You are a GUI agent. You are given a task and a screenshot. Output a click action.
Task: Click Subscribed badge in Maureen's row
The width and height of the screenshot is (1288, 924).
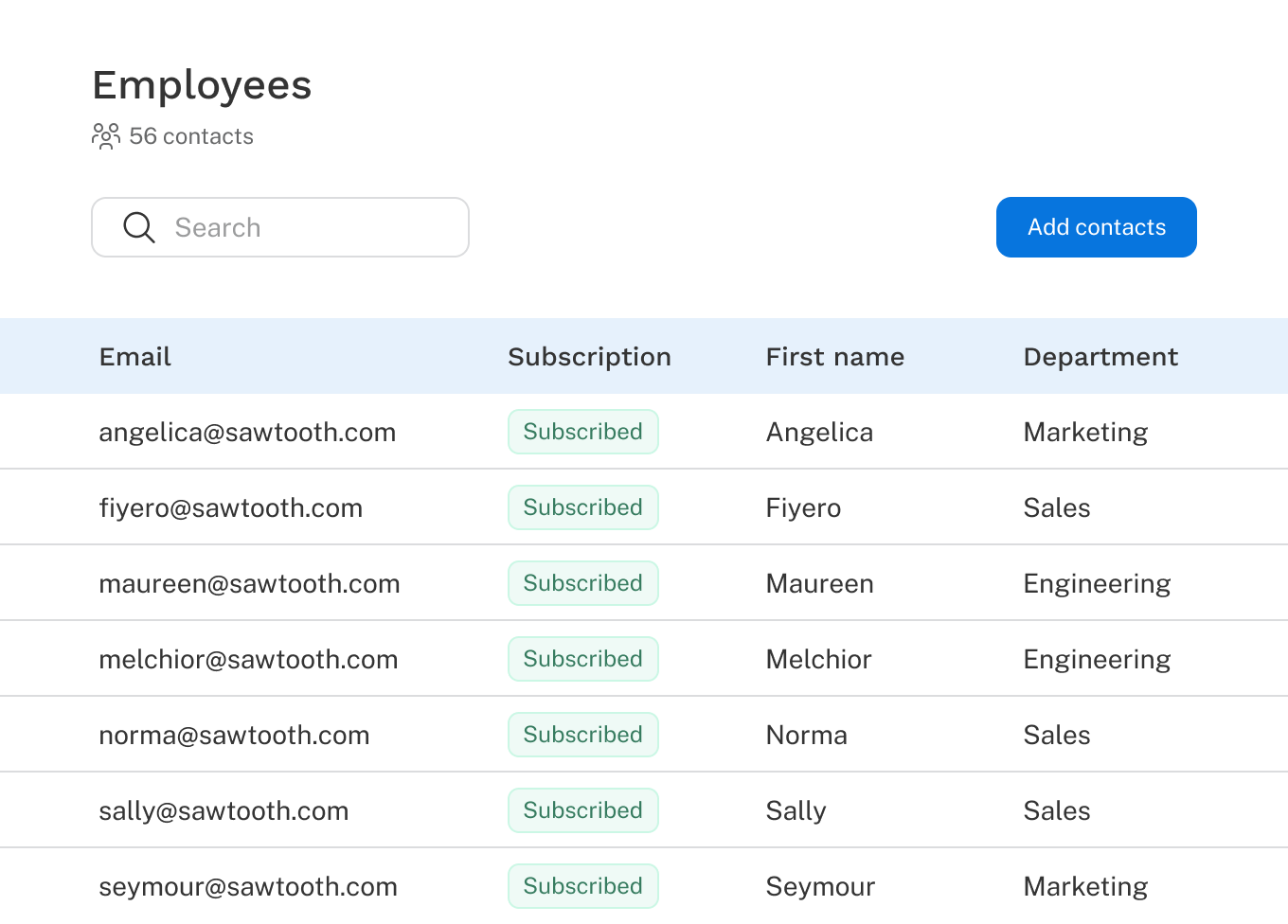583,583
